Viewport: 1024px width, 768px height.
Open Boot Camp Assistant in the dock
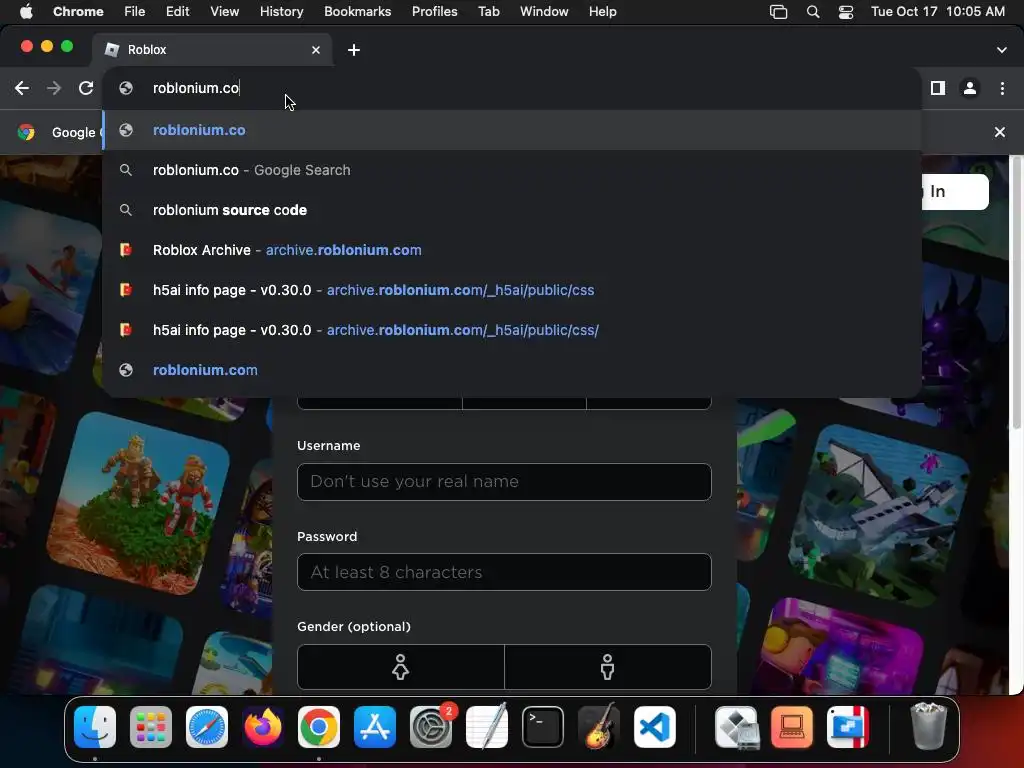coord(736,727)
